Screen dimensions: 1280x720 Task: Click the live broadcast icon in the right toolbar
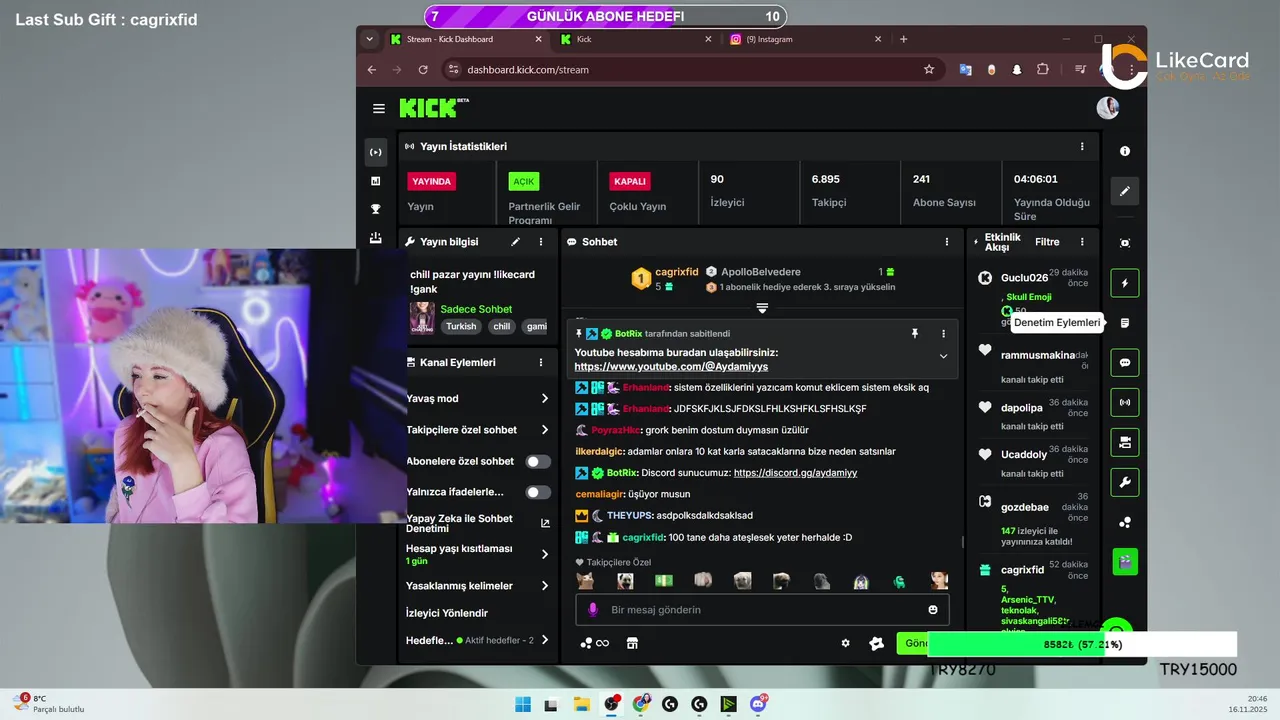point(1125,402)
